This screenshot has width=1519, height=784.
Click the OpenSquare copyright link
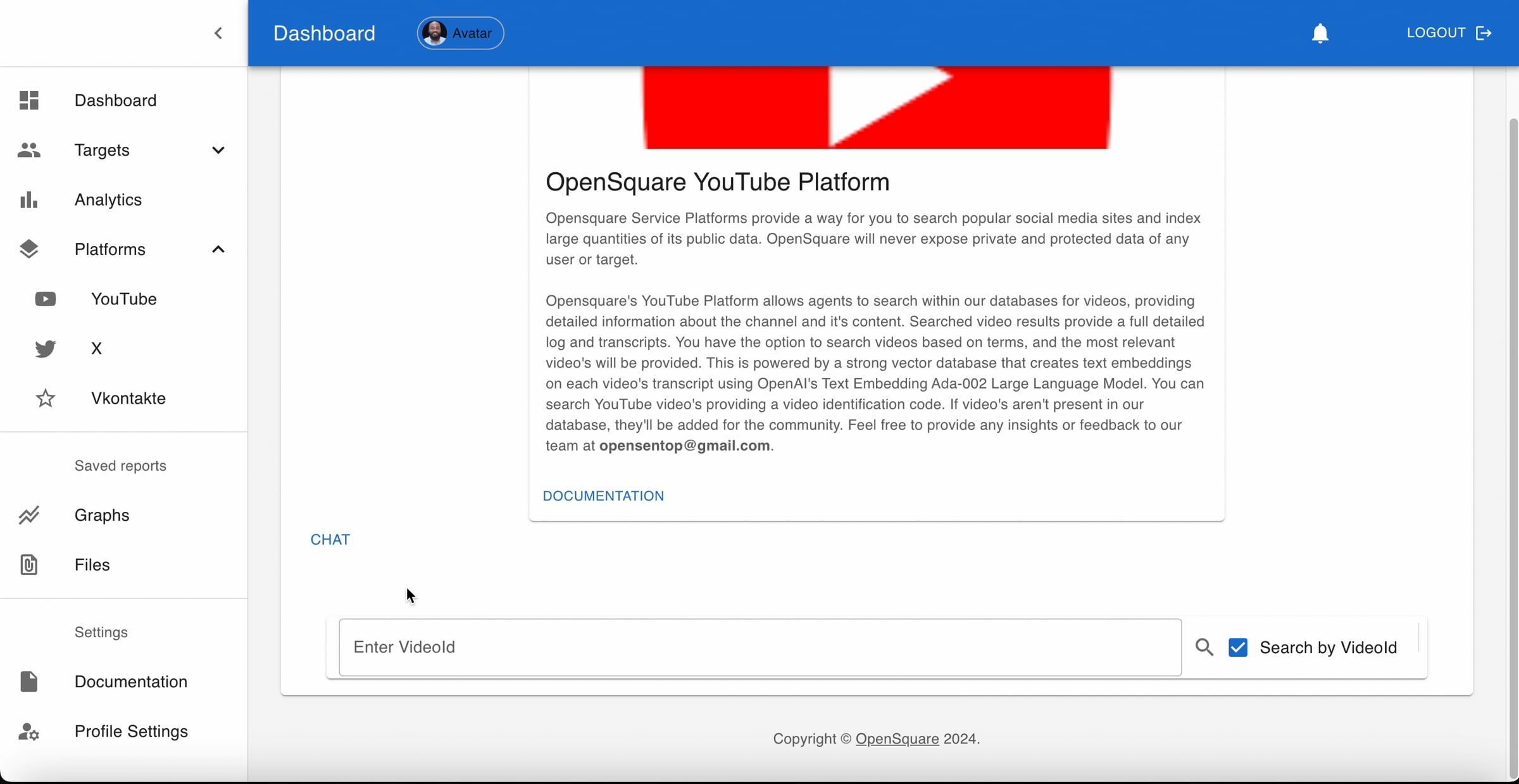tap(897, 739)
